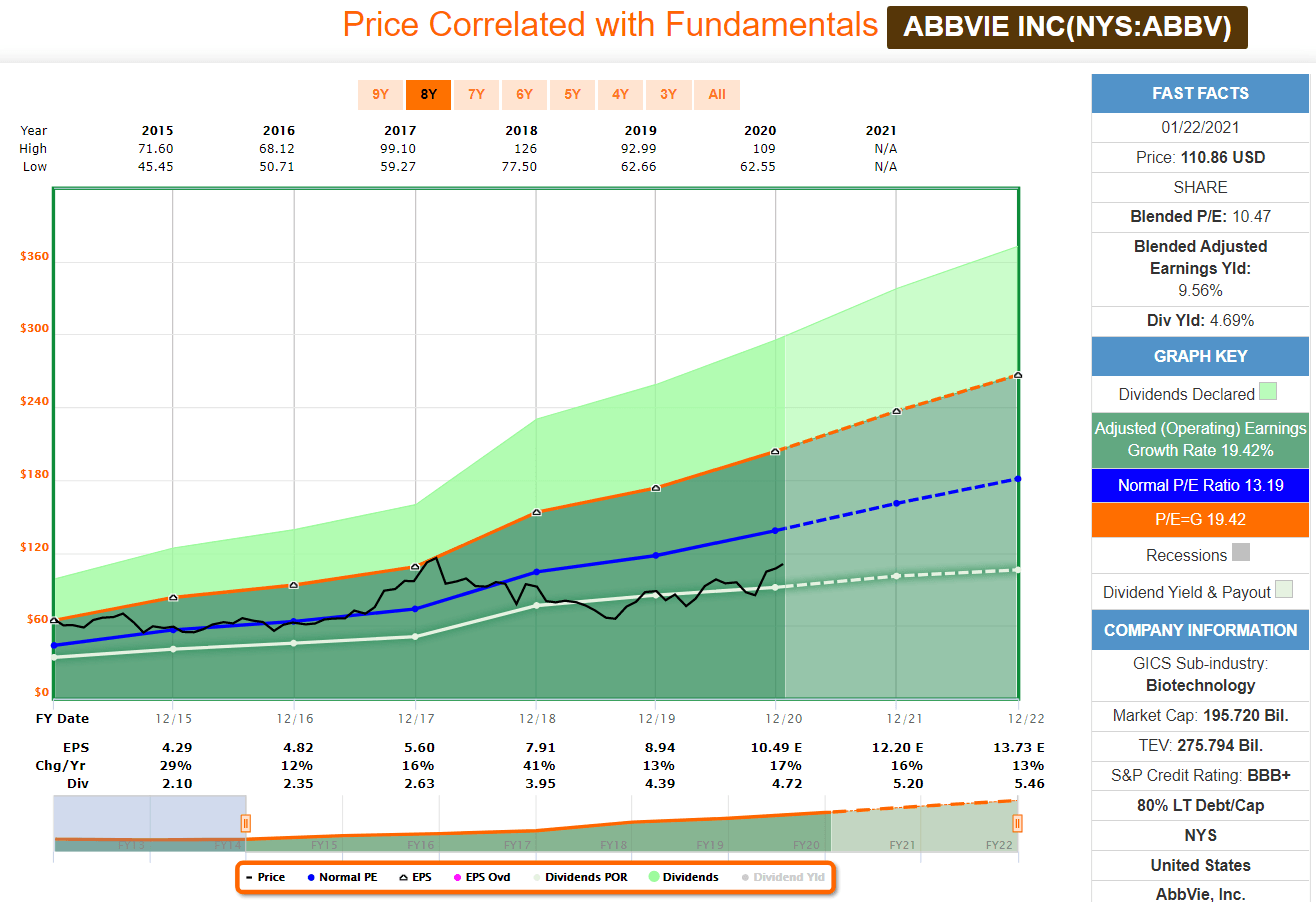Show the 3Y time range
Viewport: 1316px width, 902px height.
click(668, 94)
